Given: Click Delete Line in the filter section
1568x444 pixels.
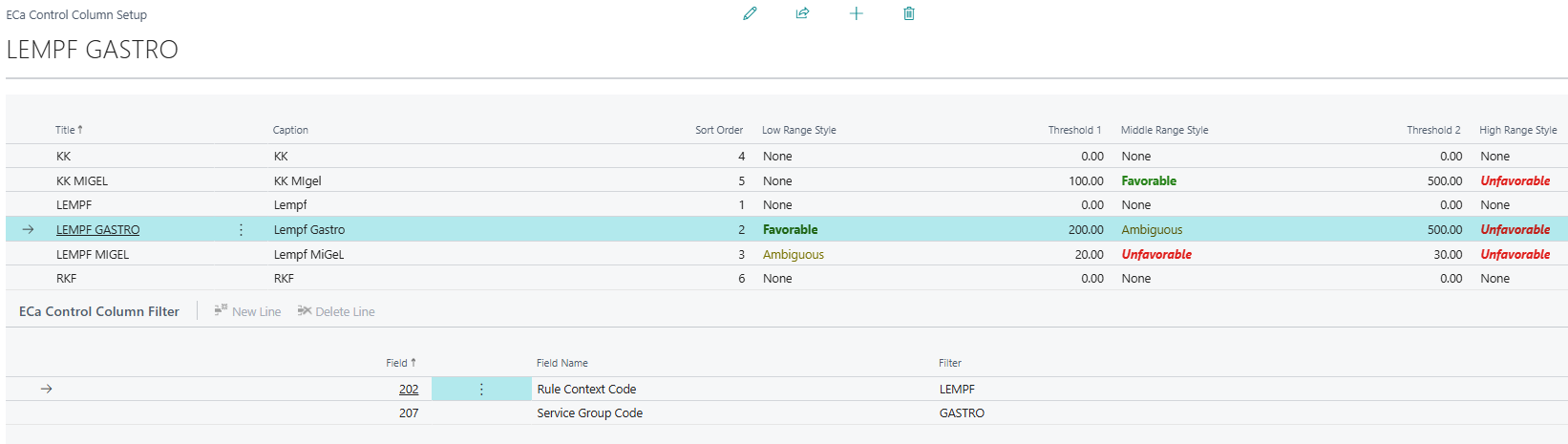Looking at the screenshot, I should 336,311.
